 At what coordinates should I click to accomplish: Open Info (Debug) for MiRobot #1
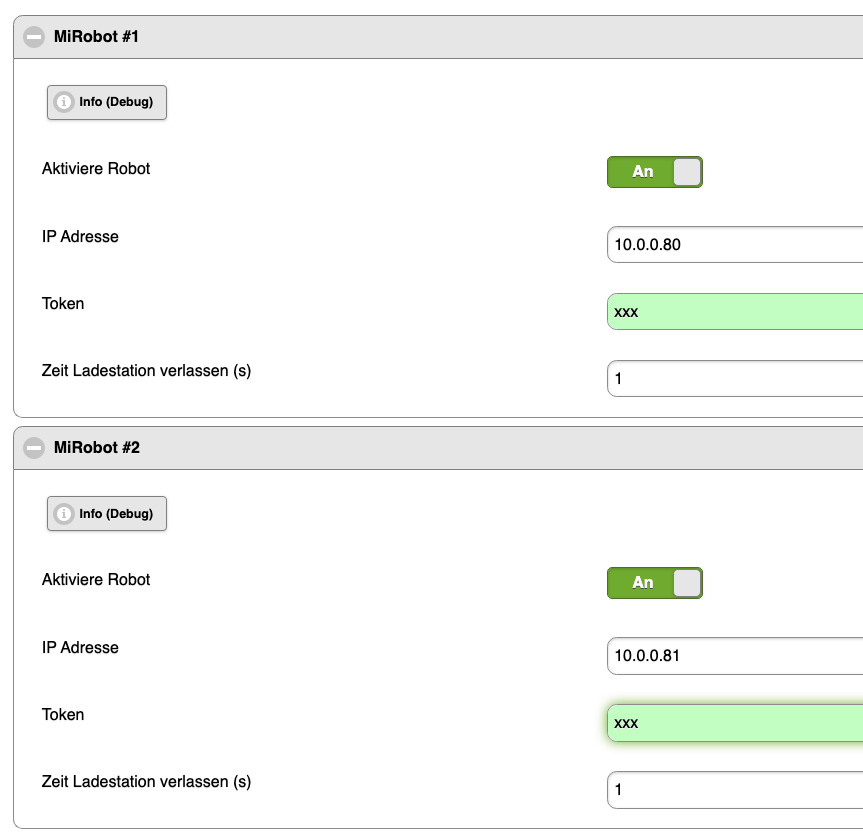[x=107, y=102]
